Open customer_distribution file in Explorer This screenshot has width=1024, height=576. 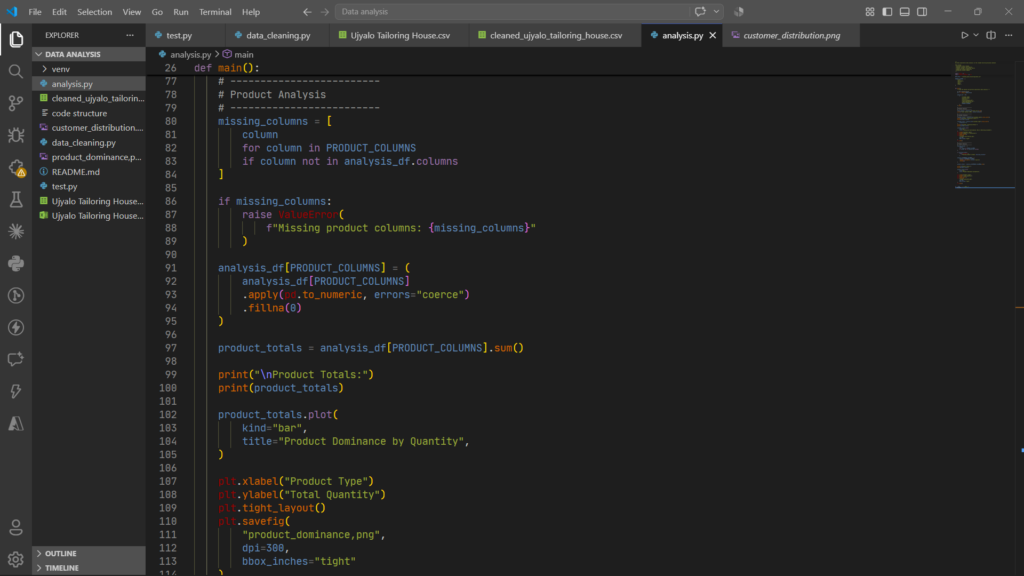[x=89, y=127]
